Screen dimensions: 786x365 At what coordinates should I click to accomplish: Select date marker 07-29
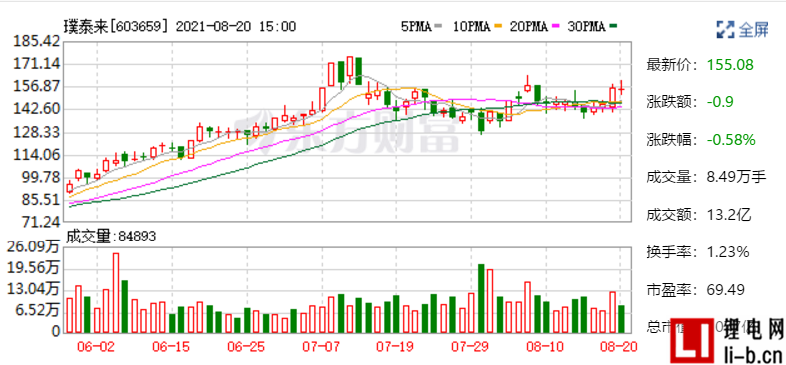point(470,347)
